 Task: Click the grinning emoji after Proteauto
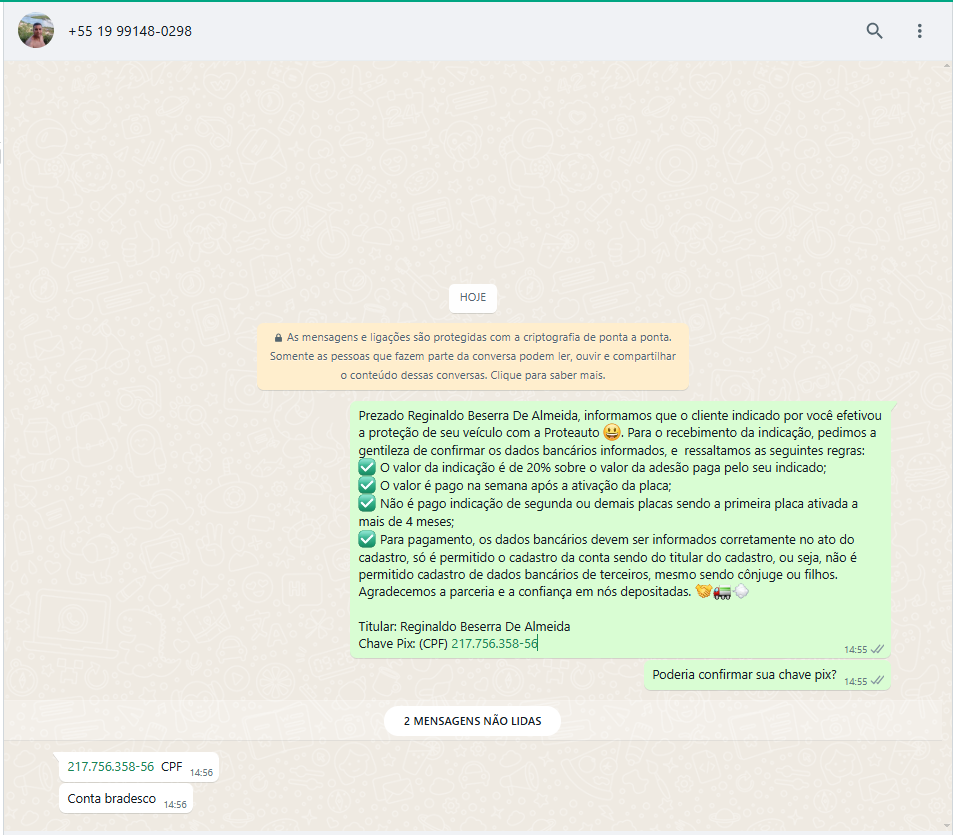tap(612, 432)
